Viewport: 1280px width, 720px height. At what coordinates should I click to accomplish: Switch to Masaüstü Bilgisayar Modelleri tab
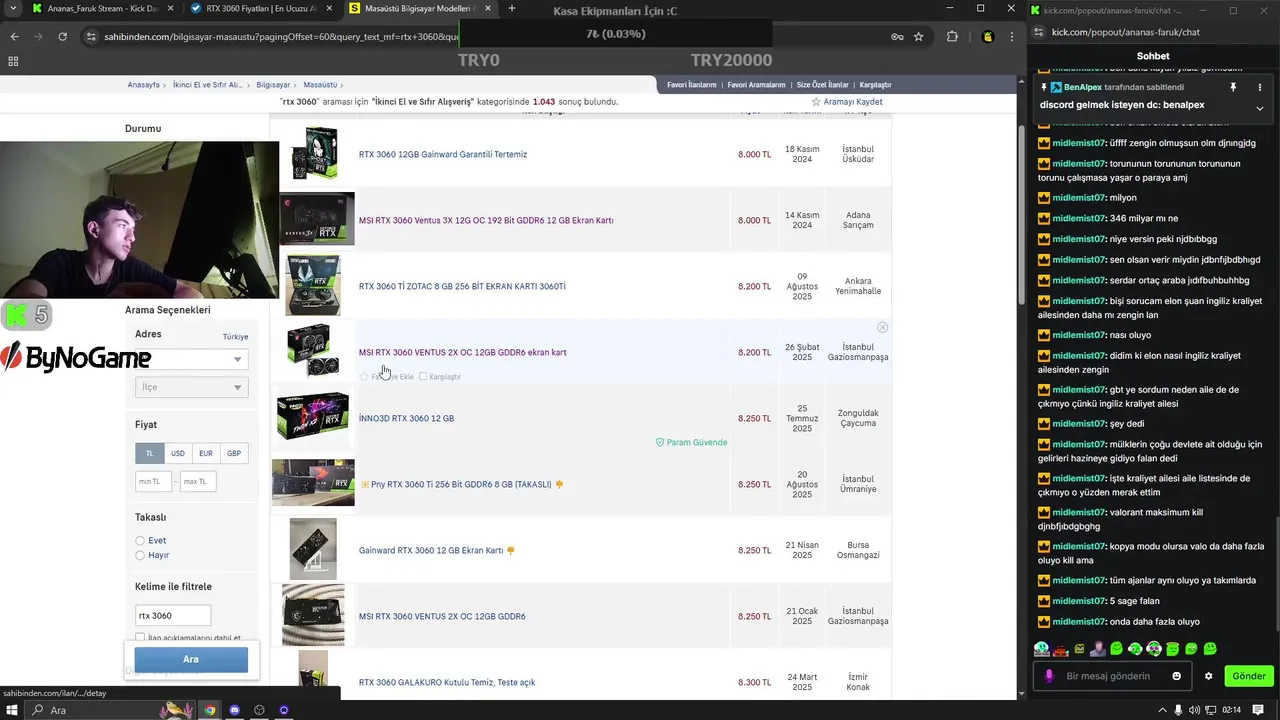(421, 9)
